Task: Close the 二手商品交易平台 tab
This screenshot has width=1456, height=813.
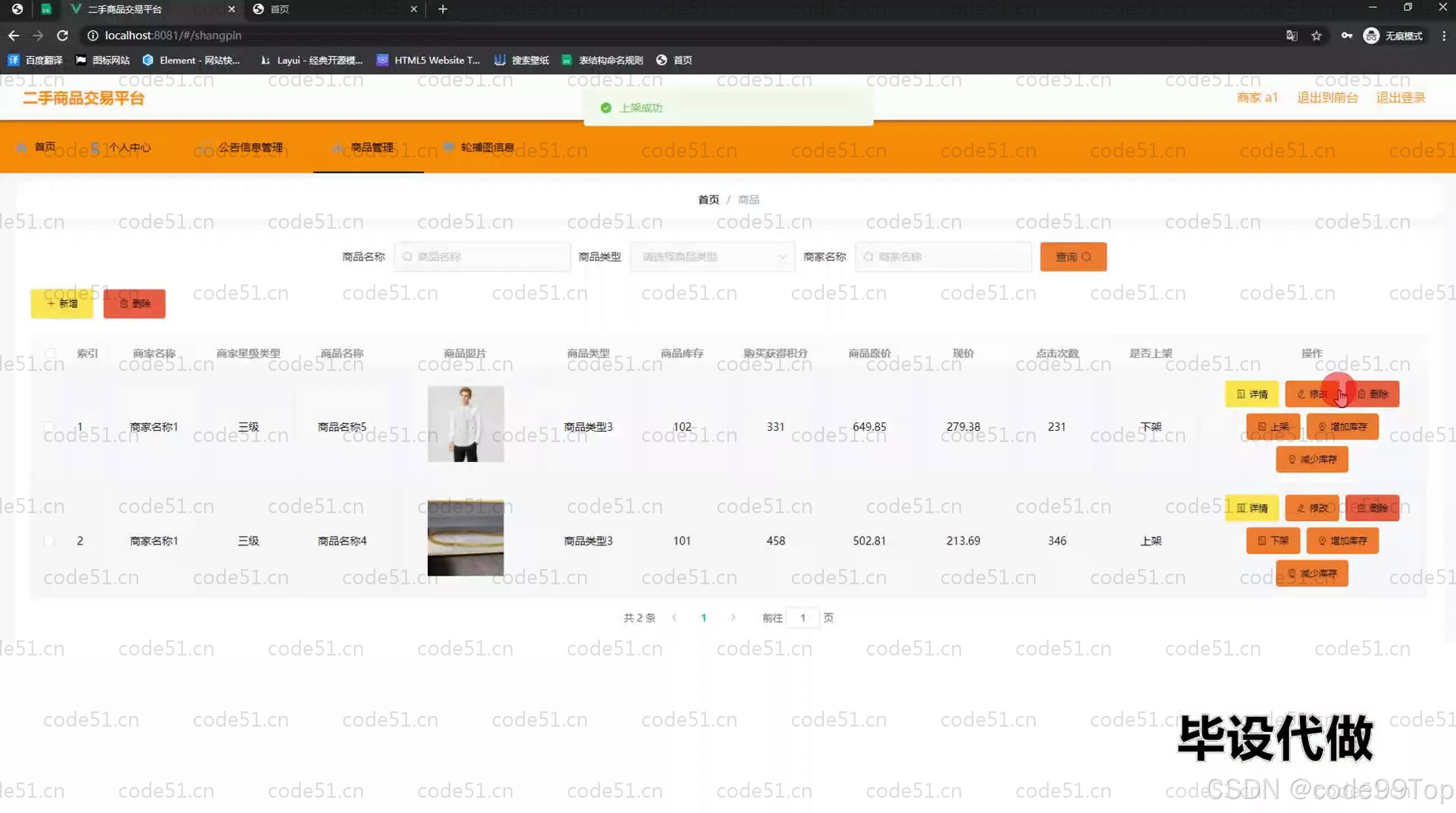Action: (231, 9)
